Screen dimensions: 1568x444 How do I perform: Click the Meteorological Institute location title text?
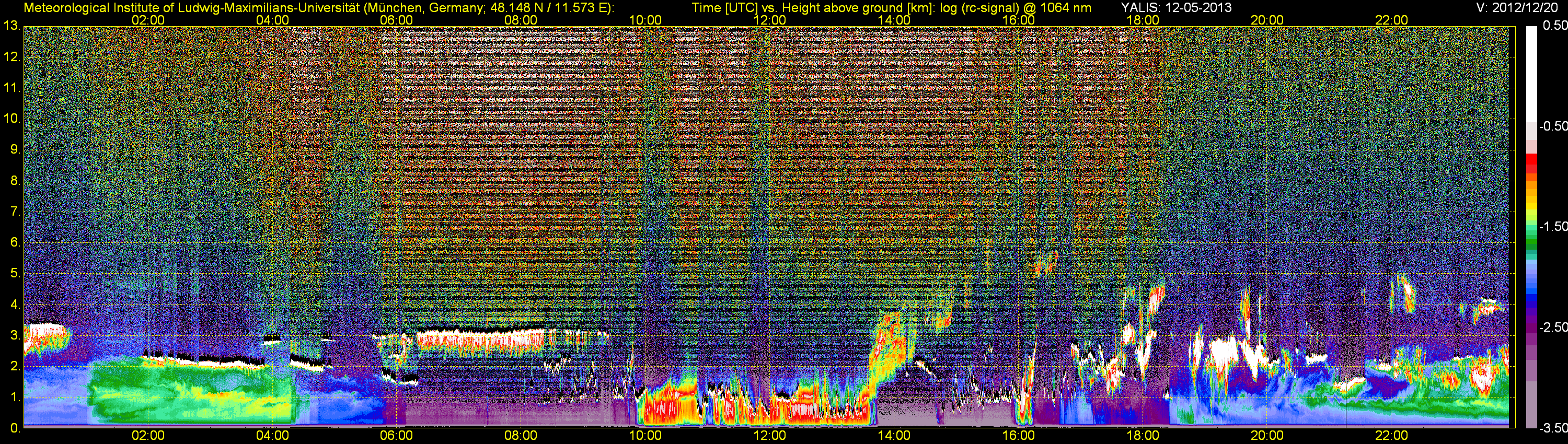318,8
